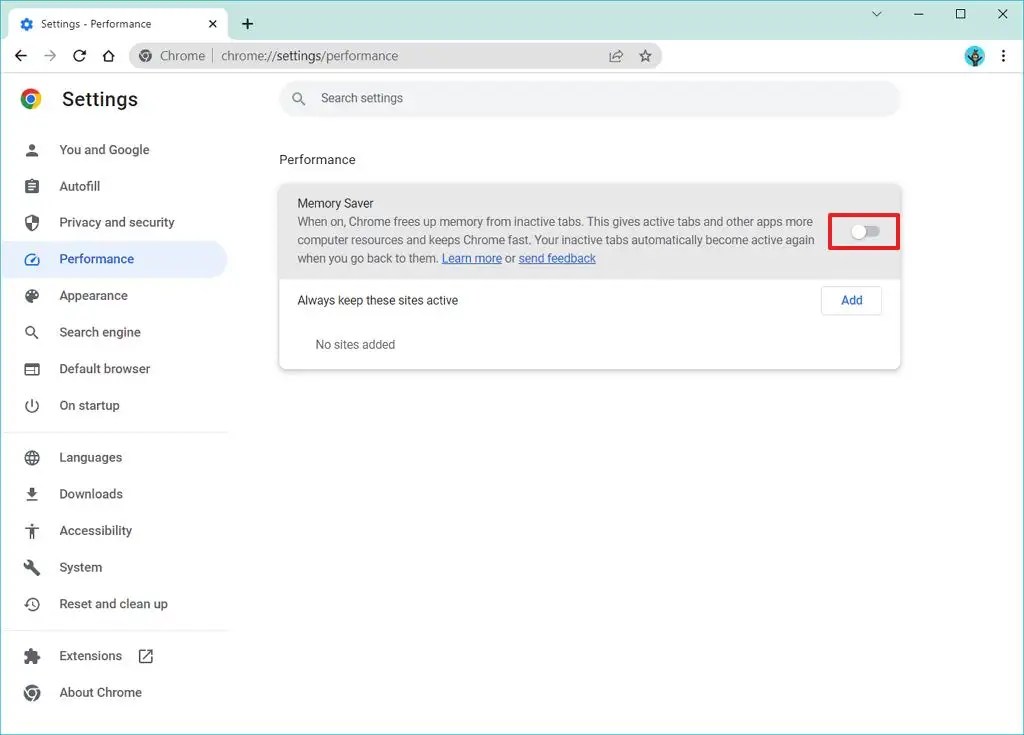The width and height of the screenshot is (1024, 735).
Task: Select the About Chrome section
Action: 100,692
